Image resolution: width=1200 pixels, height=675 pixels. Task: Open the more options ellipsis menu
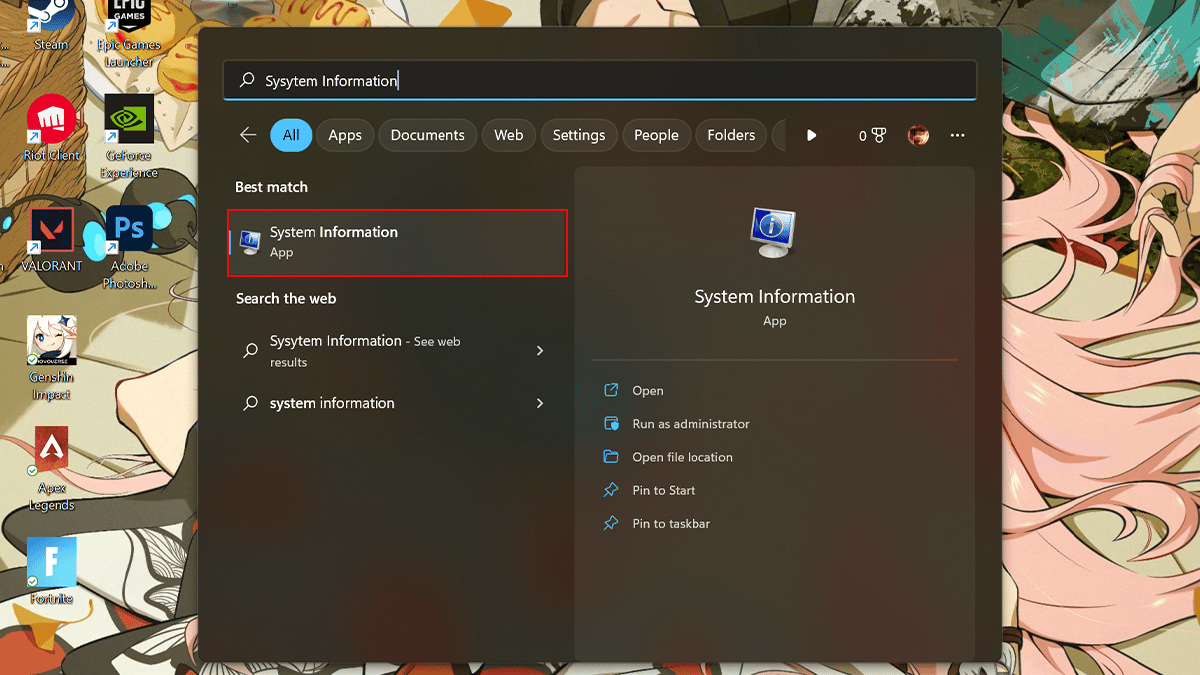click(957, 135)
